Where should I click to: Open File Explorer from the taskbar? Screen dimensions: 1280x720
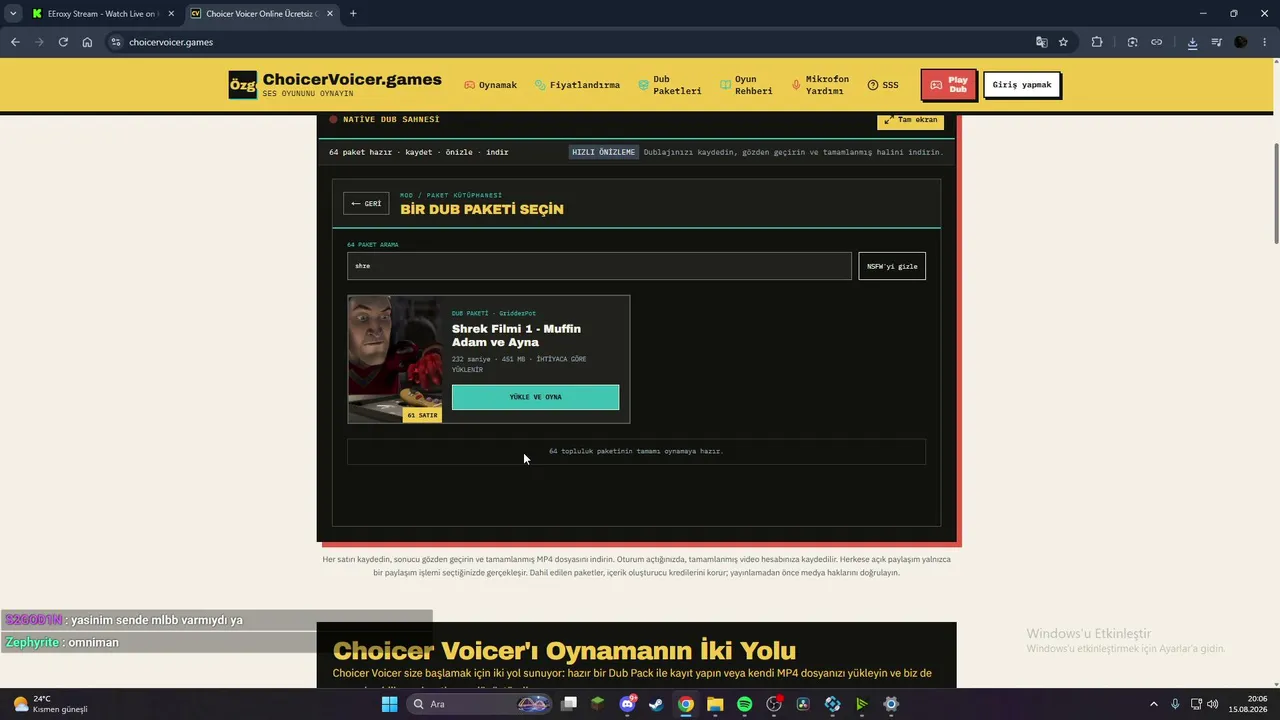(715, 704)
